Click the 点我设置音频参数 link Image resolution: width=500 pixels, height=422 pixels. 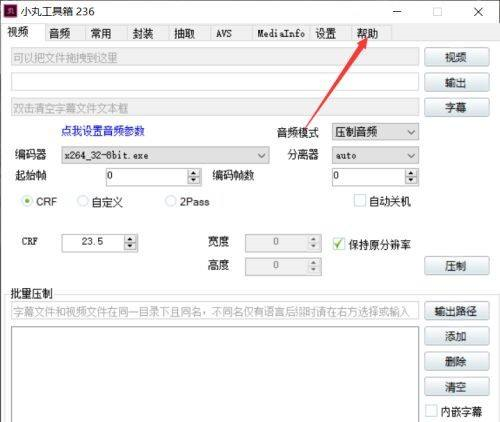pyautogui.click(x=103, y=131)
